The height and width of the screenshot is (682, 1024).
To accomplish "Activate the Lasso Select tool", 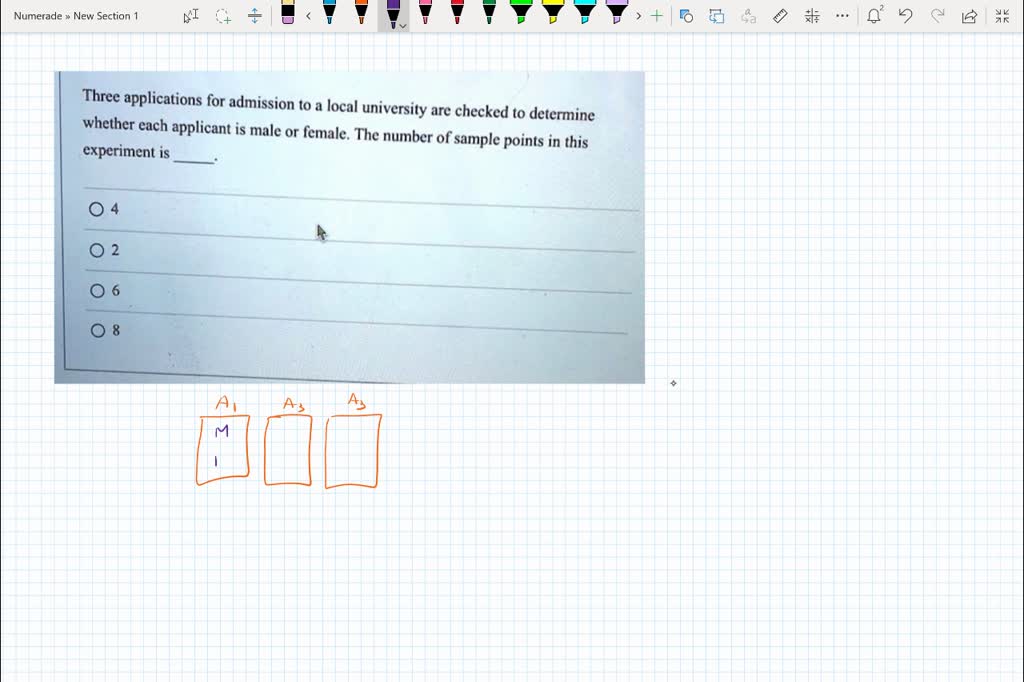I will [x=223, y=16].
